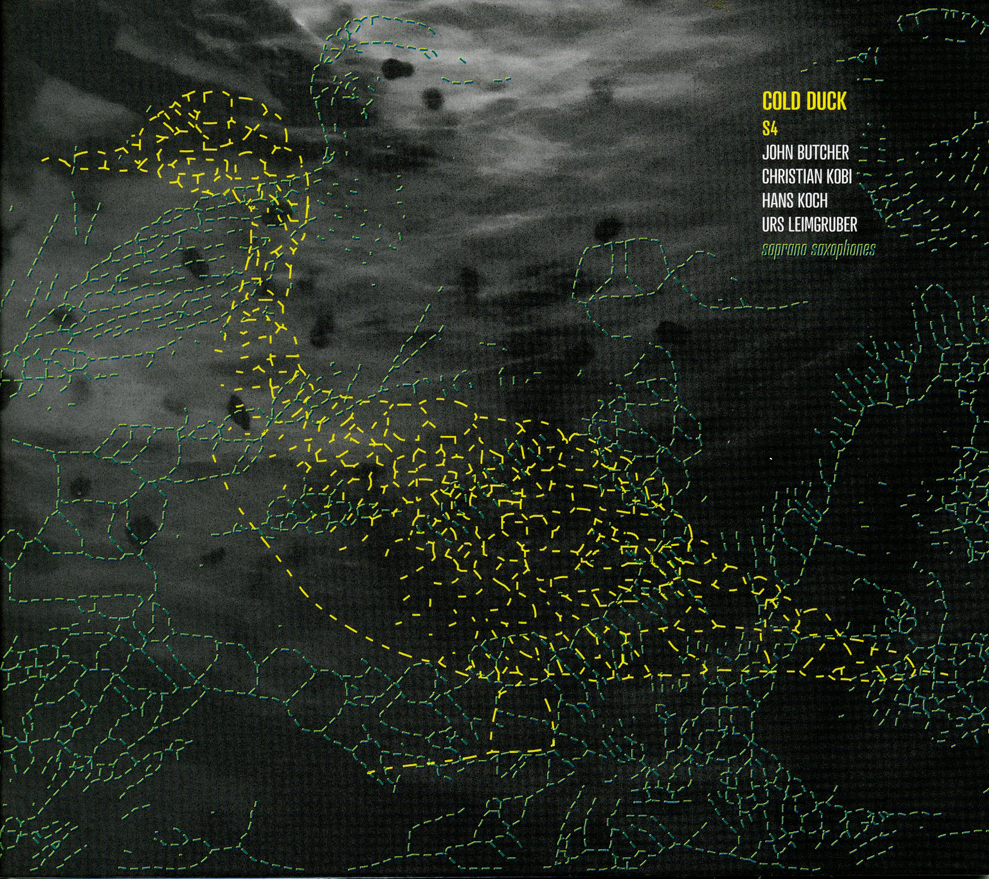Screen dimensions: 989x879
Task: Select the name 'URS LEIMGRUBER'
Action: pos(809,224)
